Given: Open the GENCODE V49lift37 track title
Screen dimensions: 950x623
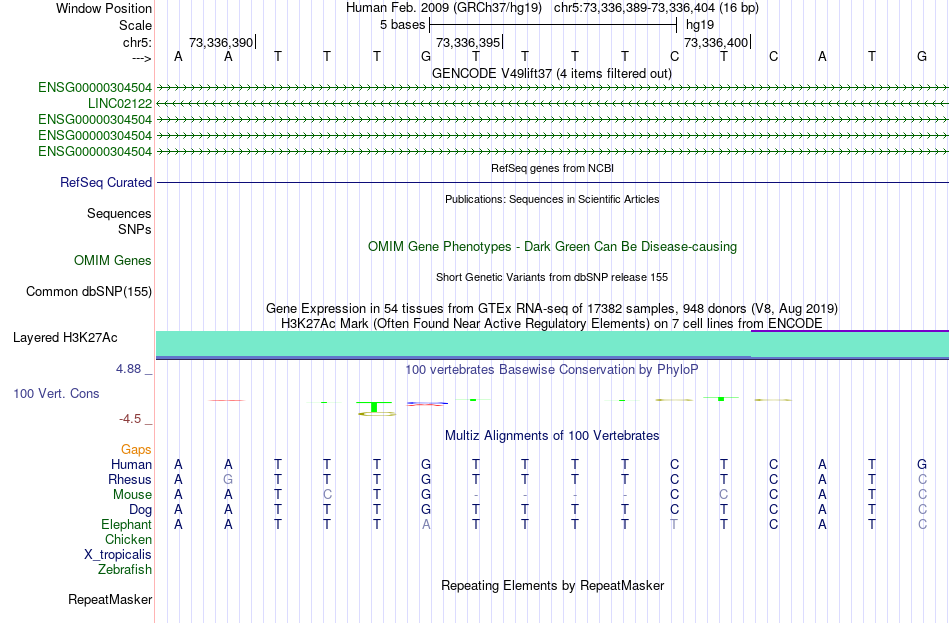Looking at the screenshot, I should [552, 74].
